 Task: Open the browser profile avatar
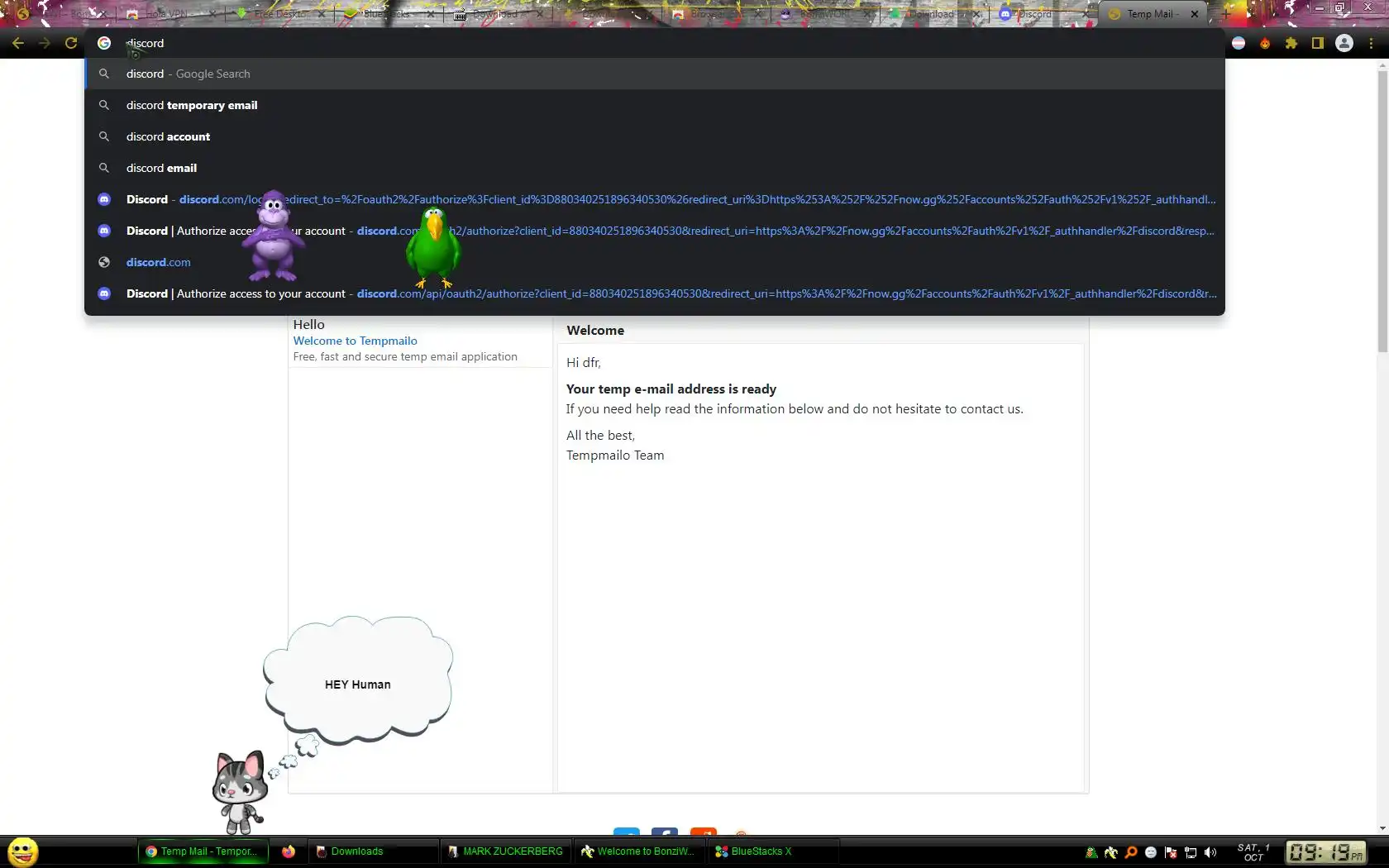point(1344,43)
